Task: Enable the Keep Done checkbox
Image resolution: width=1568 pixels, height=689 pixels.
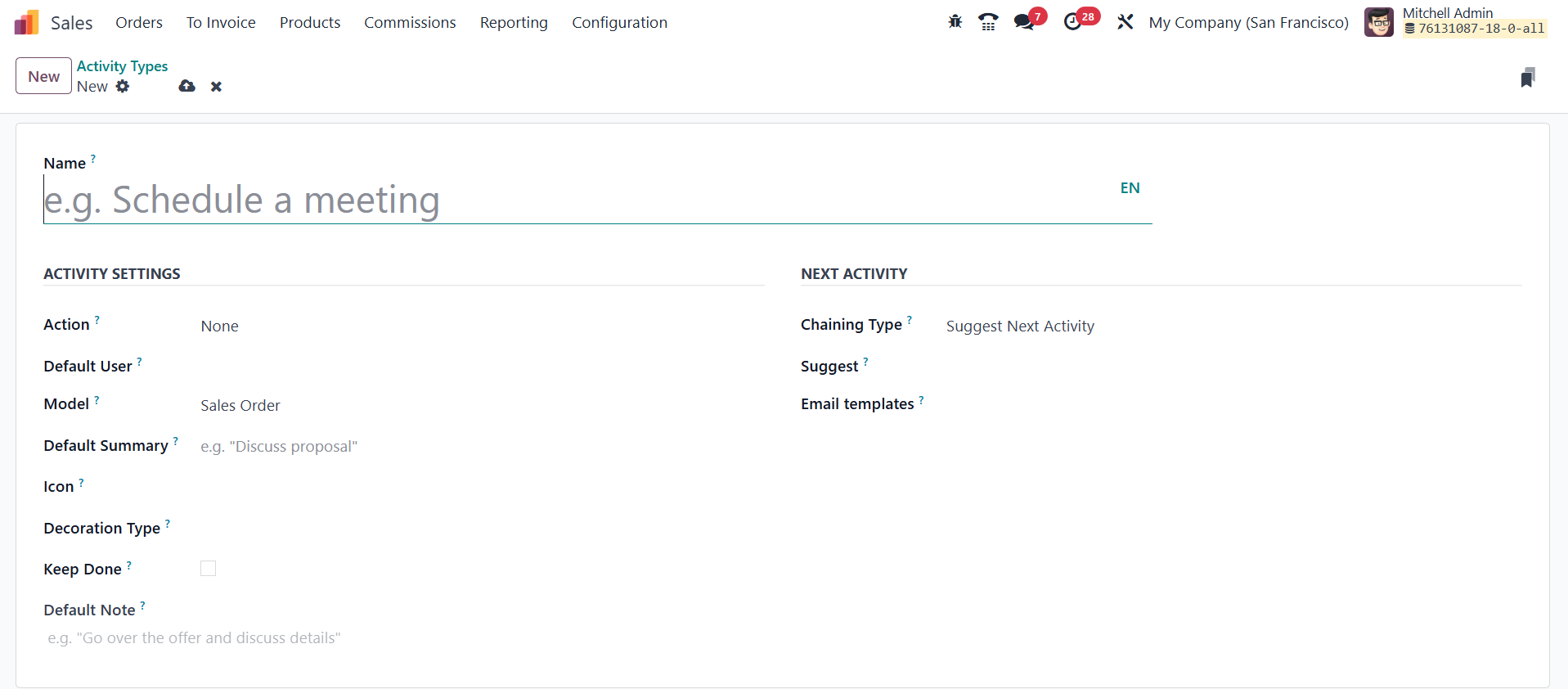Action: [209, 569]
